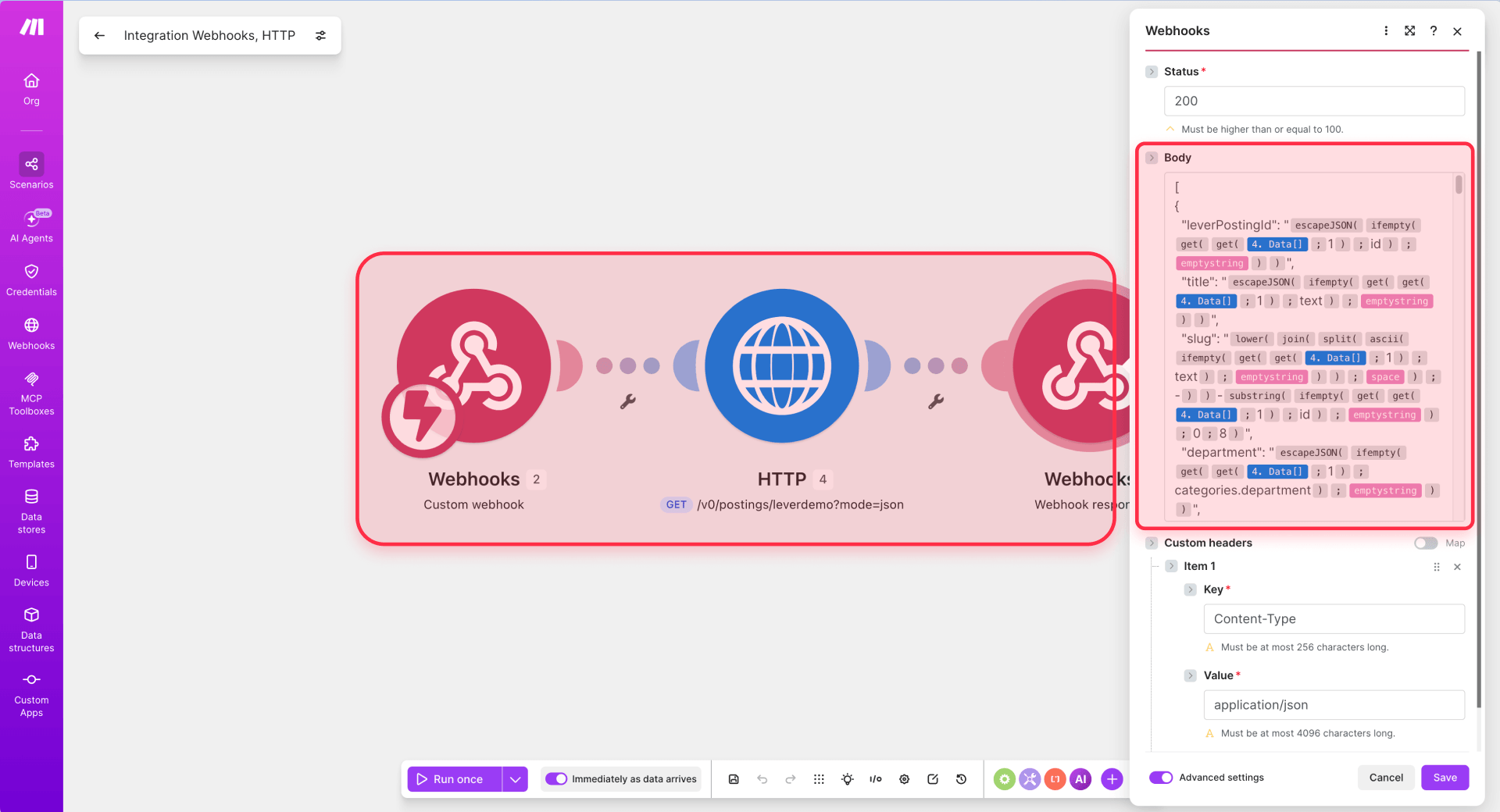Open Devices in the sidebar

coord(31,571)
